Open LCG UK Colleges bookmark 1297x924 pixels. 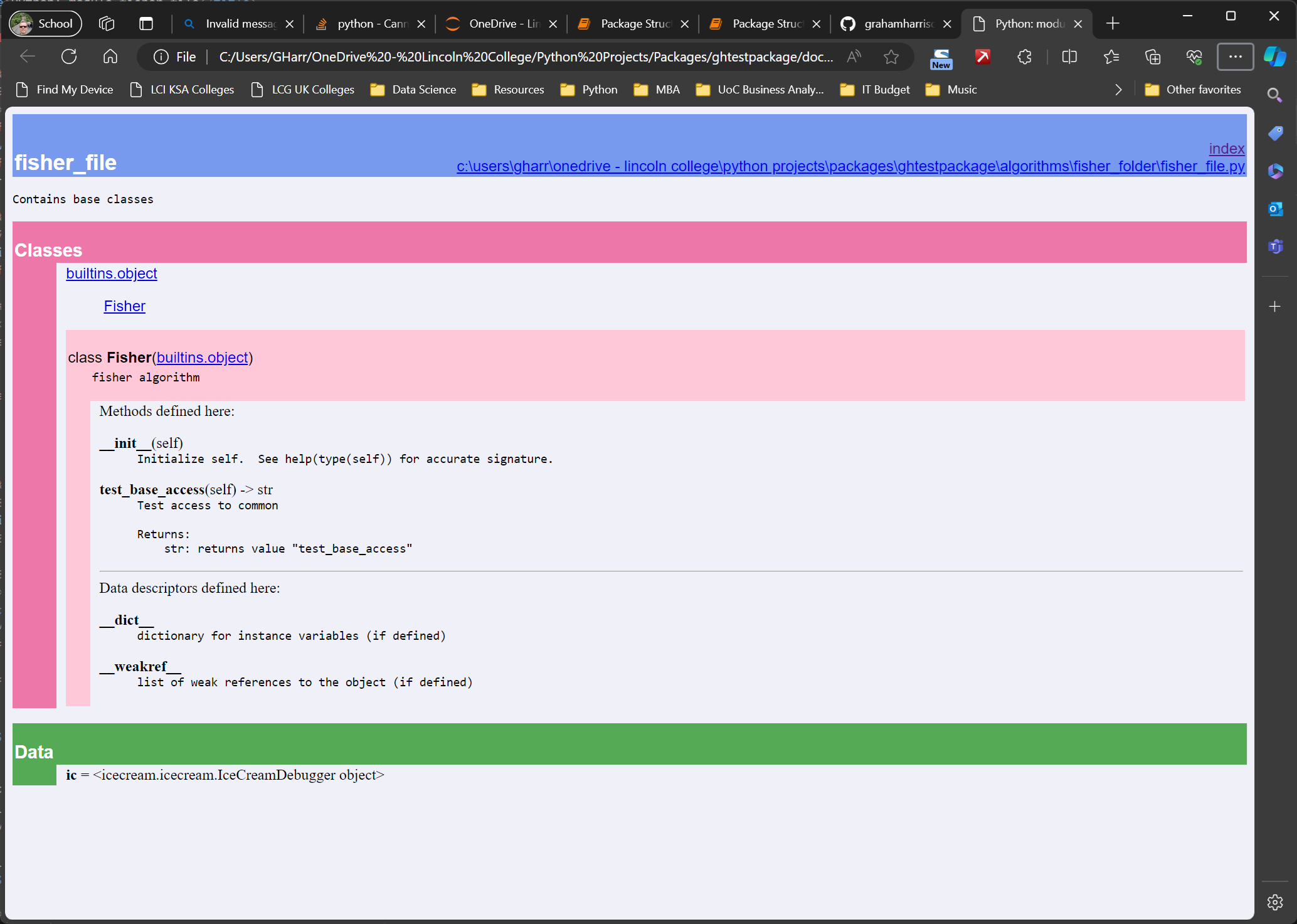tap(303, 90)
